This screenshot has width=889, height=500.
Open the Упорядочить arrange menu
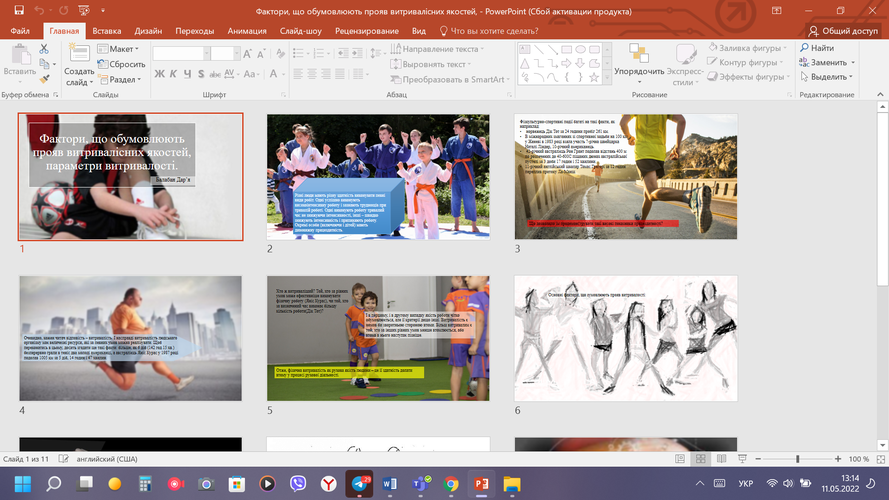[639, 63]
